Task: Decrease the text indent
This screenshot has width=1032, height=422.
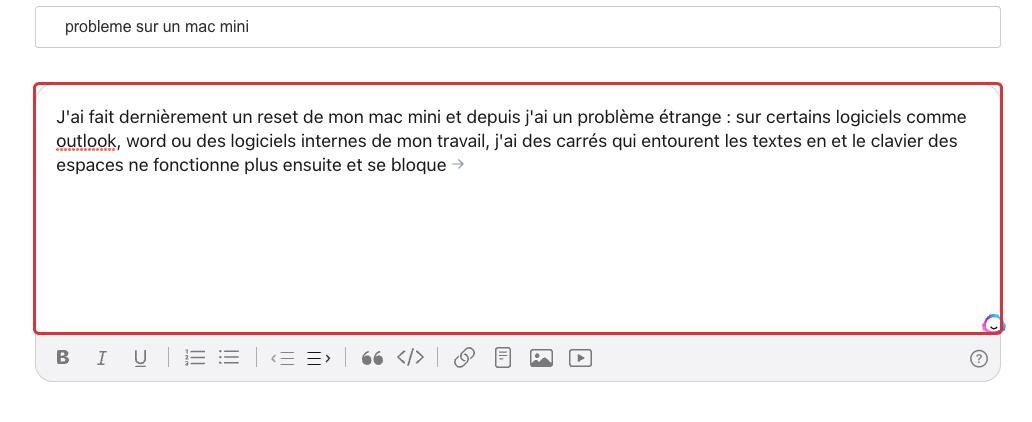Action: coord(283,358)
